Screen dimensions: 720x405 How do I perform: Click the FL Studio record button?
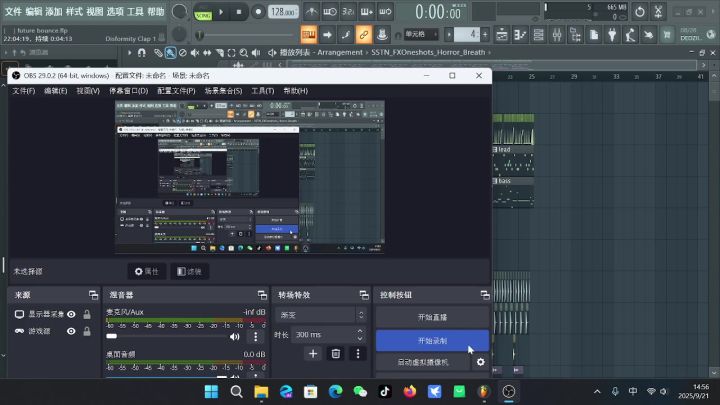258,12
